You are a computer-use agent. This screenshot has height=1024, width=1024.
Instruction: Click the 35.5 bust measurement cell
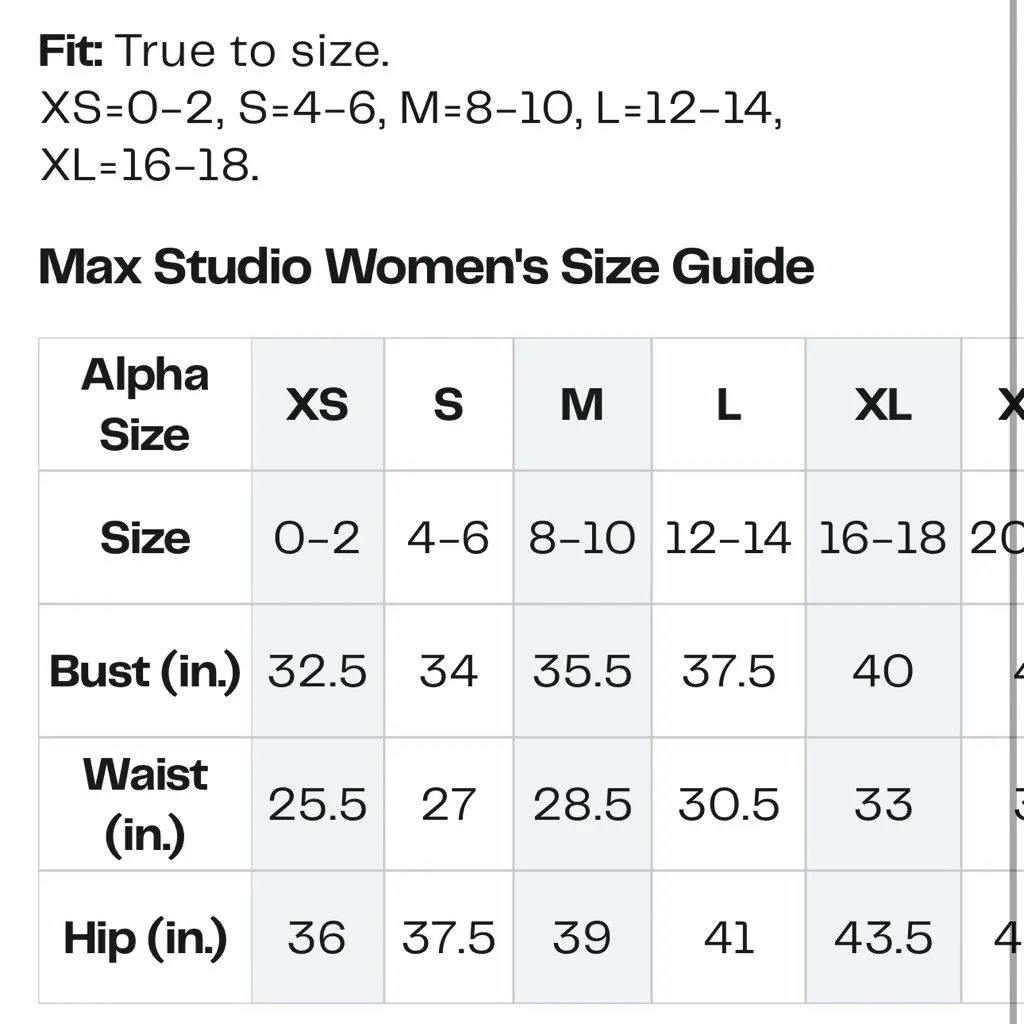click(x=582, y=671)
